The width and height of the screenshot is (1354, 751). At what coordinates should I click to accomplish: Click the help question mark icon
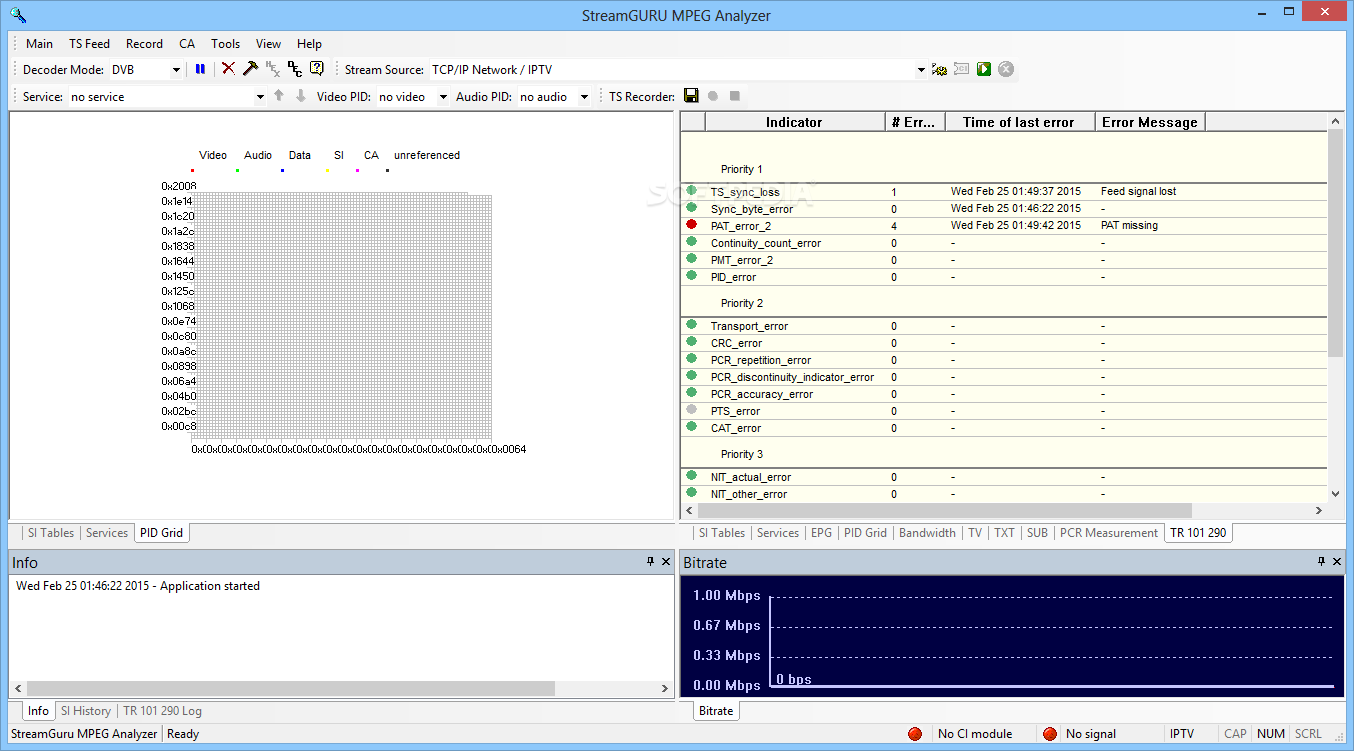[317, 68]
